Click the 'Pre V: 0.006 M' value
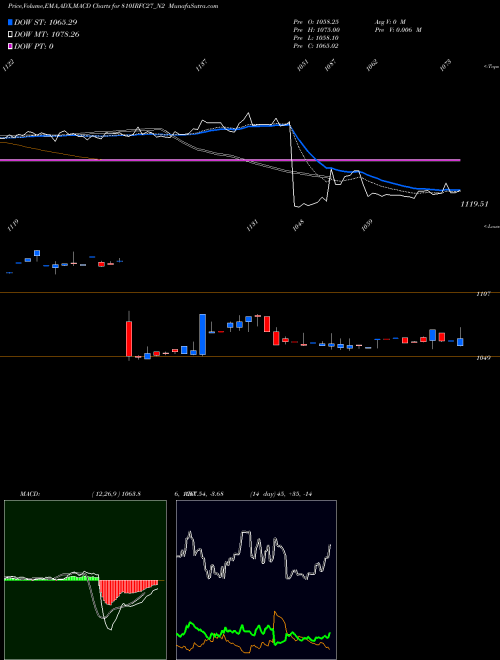Image resolution: width=500 pixels, height=660 pixels. [397, 30]
